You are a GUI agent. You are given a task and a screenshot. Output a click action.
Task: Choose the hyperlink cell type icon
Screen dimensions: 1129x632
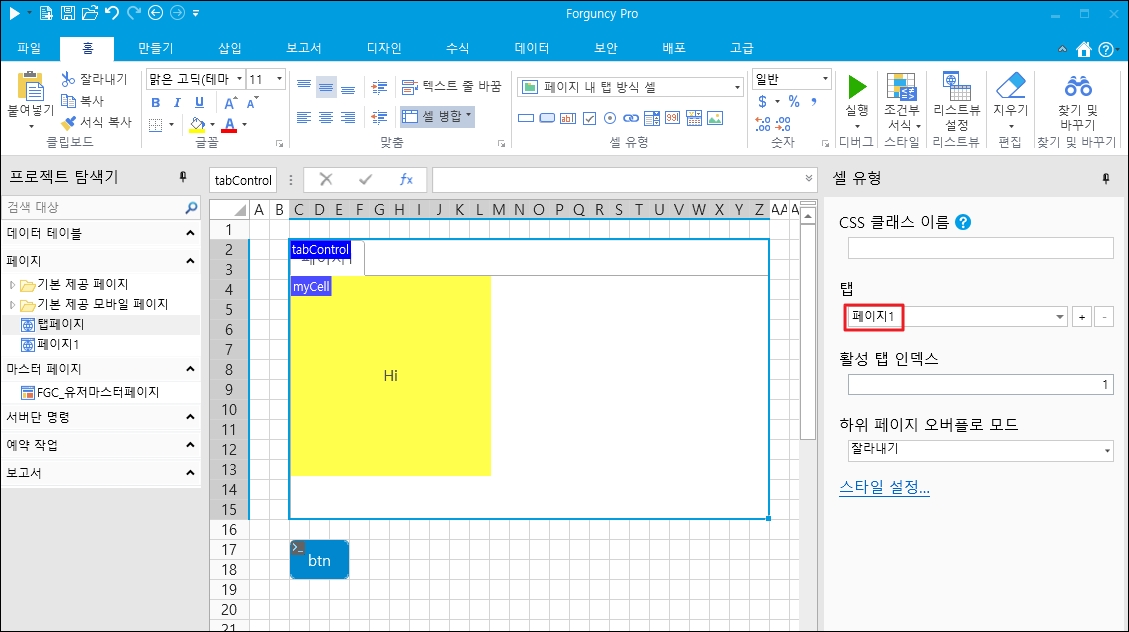(632, 118)
